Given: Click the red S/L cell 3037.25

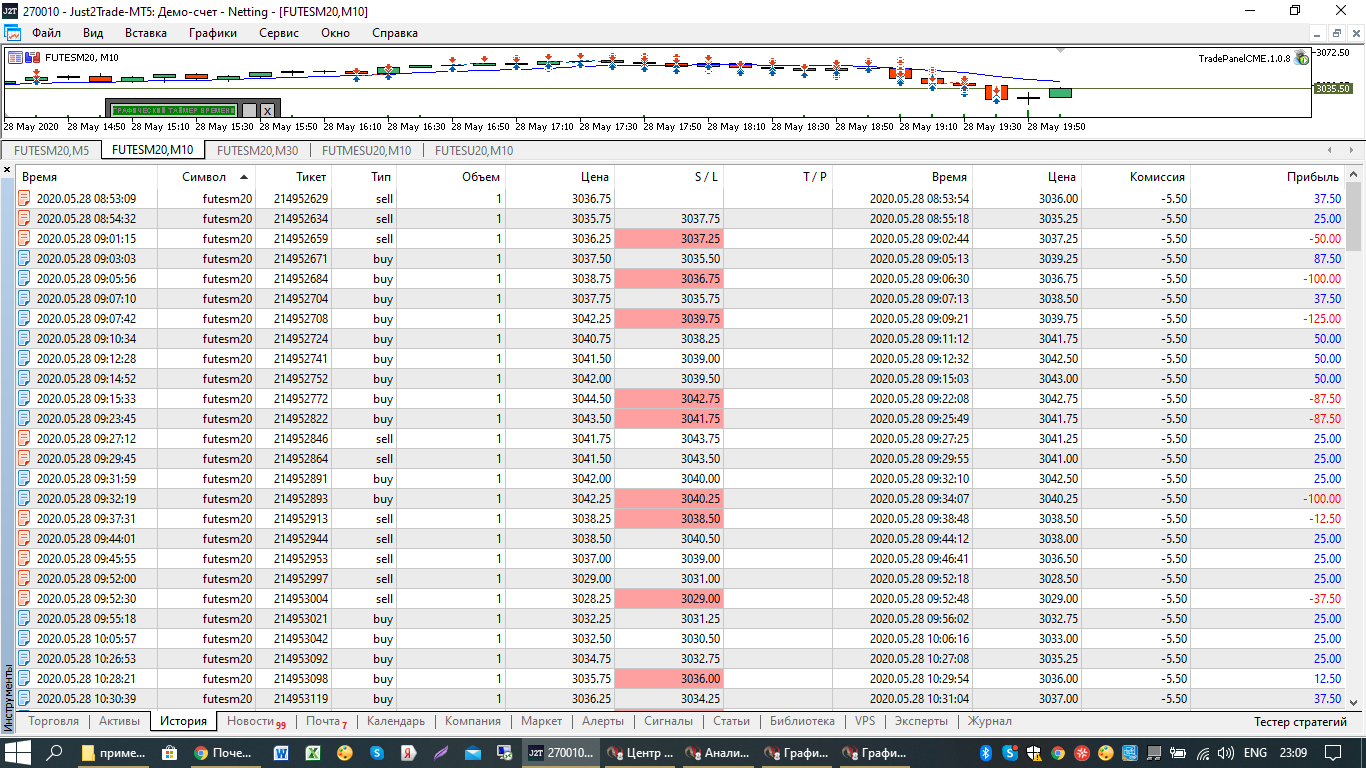Looking at the screenshot, I should (669, 239).
